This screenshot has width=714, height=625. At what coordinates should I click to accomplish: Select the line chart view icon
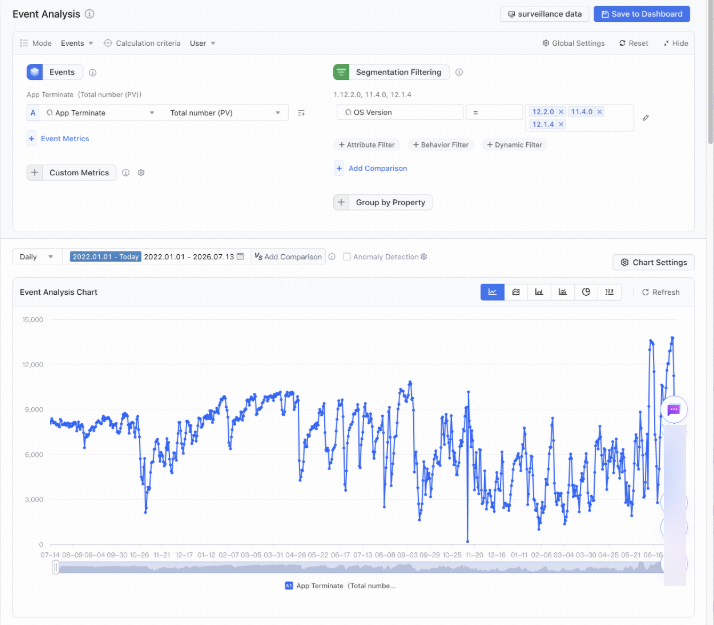click(x=492, y=292)
